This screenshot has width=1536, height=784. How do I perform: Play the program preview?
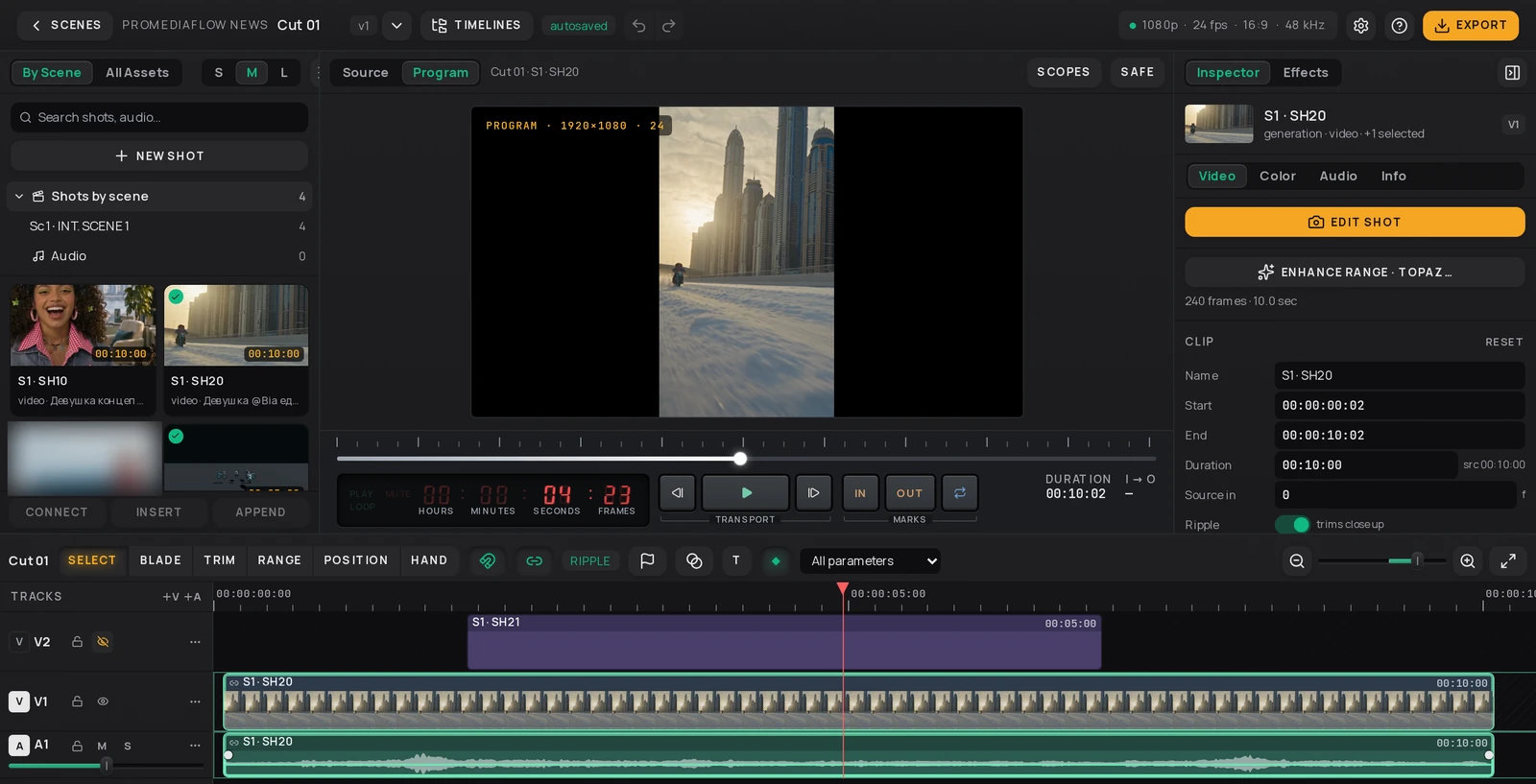tap(746, 493)
